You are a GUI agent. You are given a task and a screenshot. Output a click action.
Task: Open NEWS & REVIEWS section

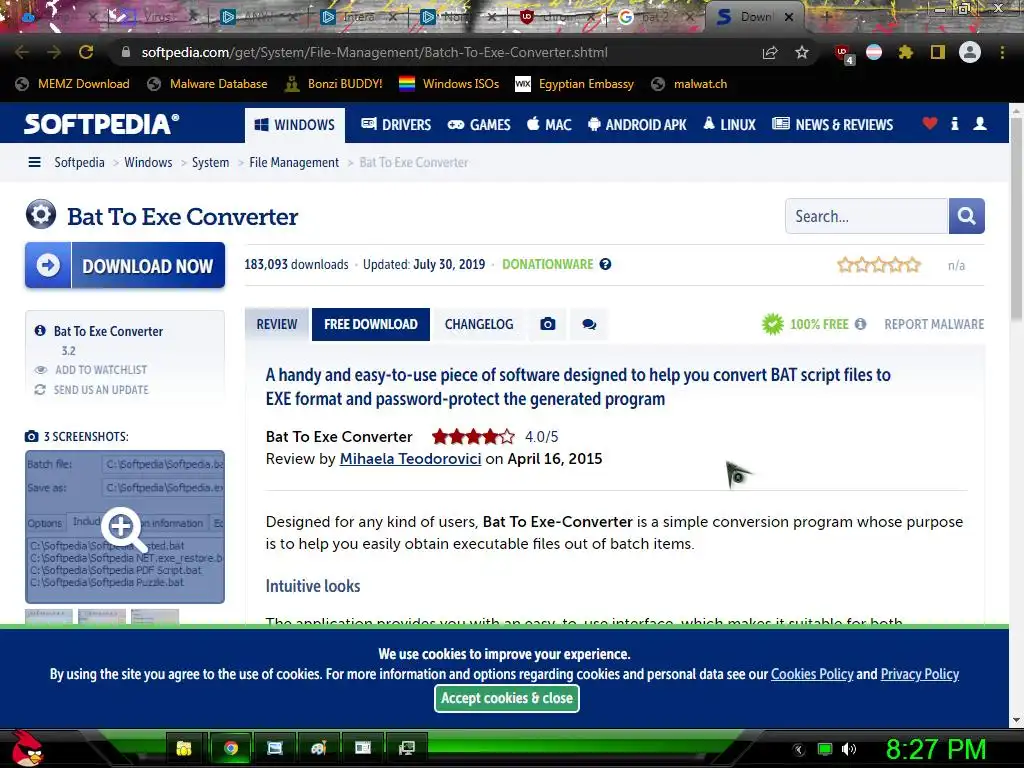pos(832,125)
